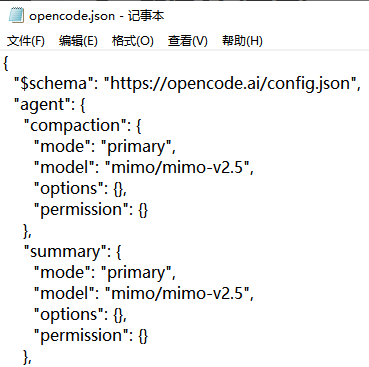Image resolution: width=369 pixels, height=367 pixels.
Task: Click the Notepad file icon in title bar
Action: [16, 16]
